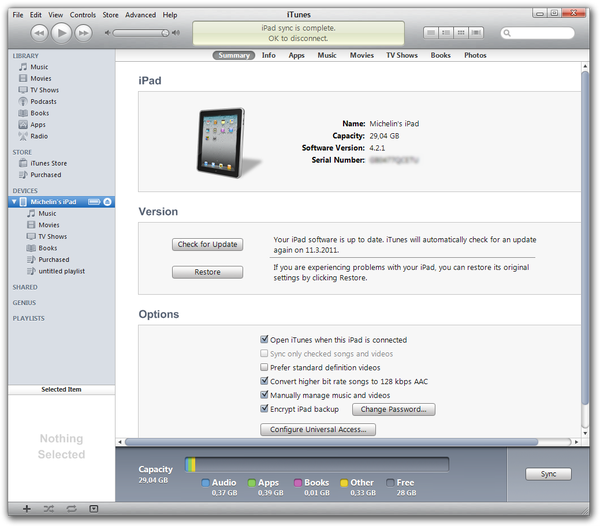
Task: Switch to album list view icon
Action: (x=446, y=33)
